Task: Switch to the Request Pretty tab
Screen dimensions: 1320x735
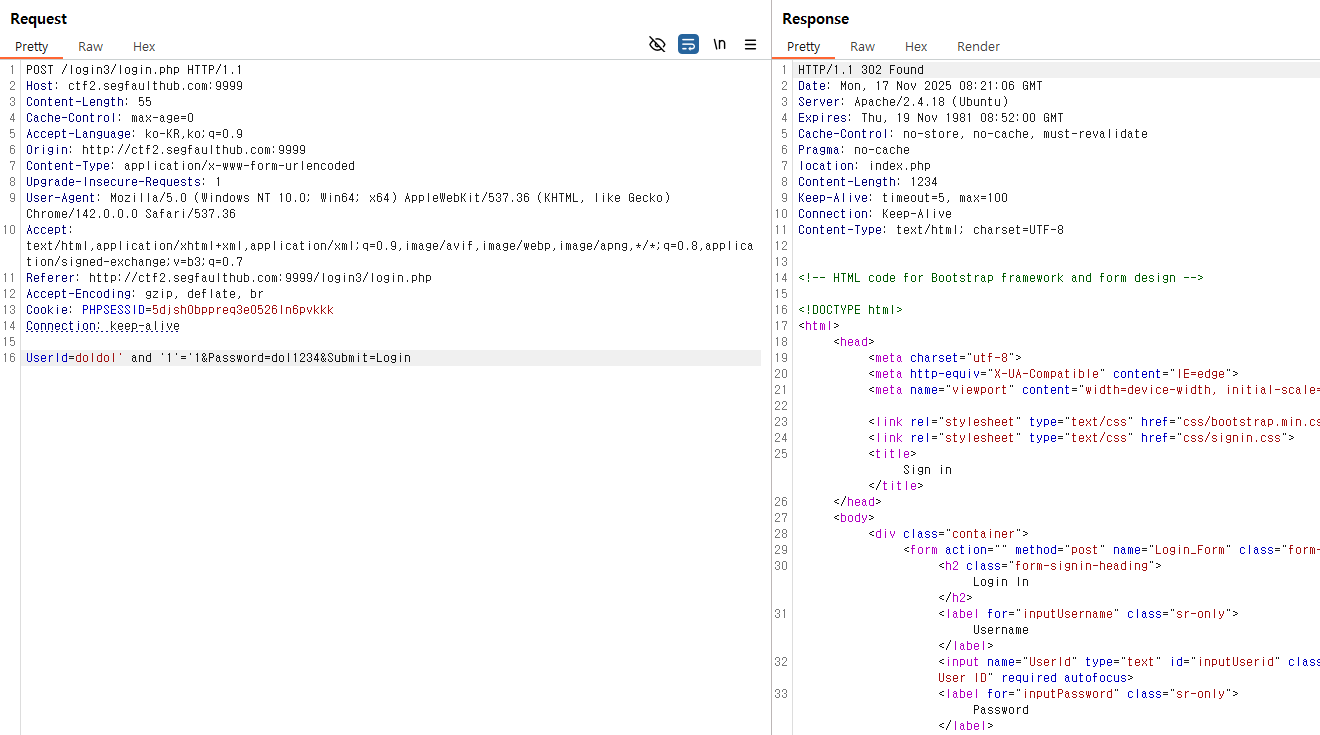Action: click(x=31, y=47)
